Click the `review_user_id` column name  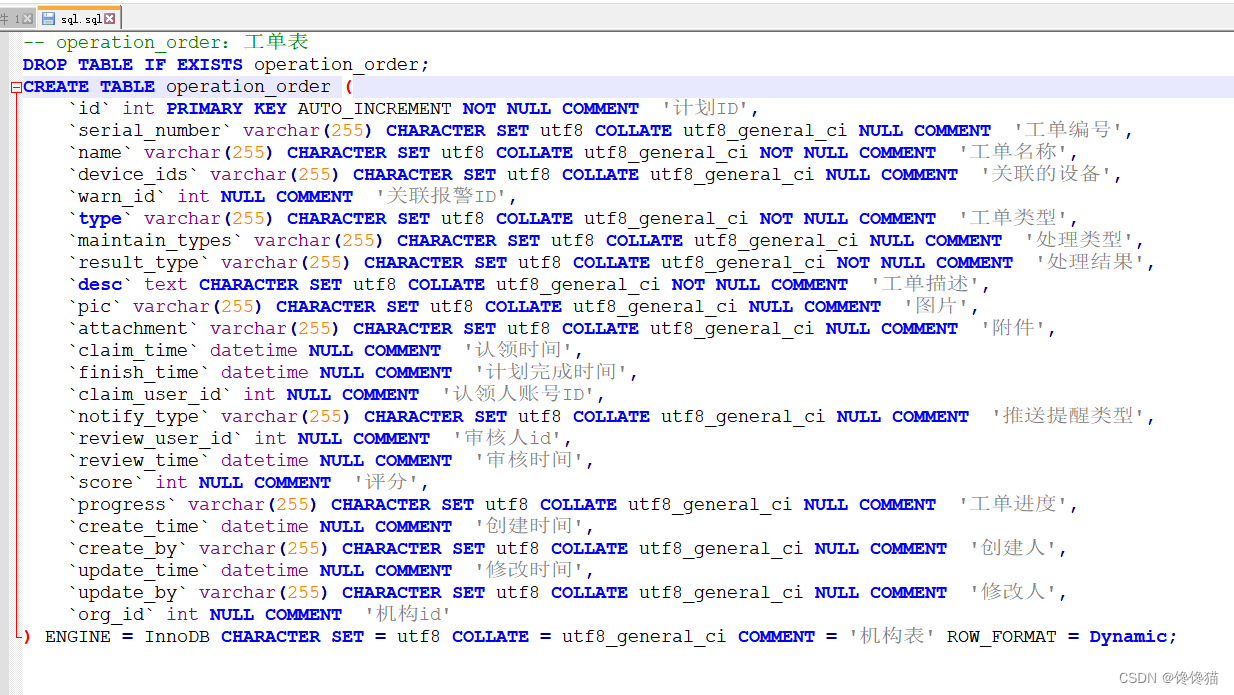[x=155, y=438]
